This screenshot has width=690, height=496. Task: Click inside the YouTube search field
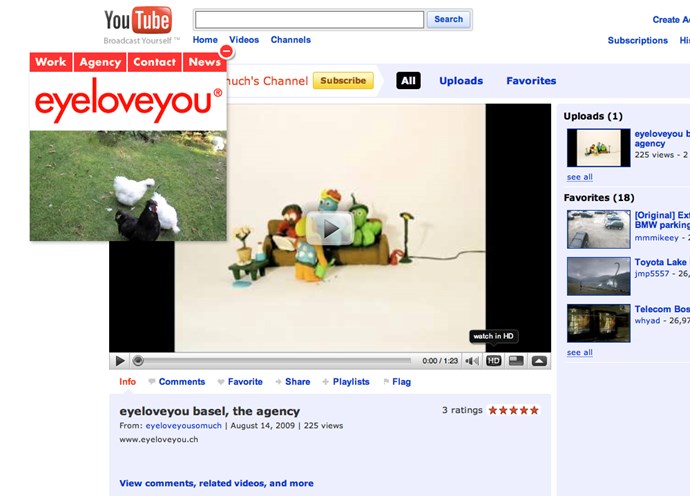click(x=309, y=19)
